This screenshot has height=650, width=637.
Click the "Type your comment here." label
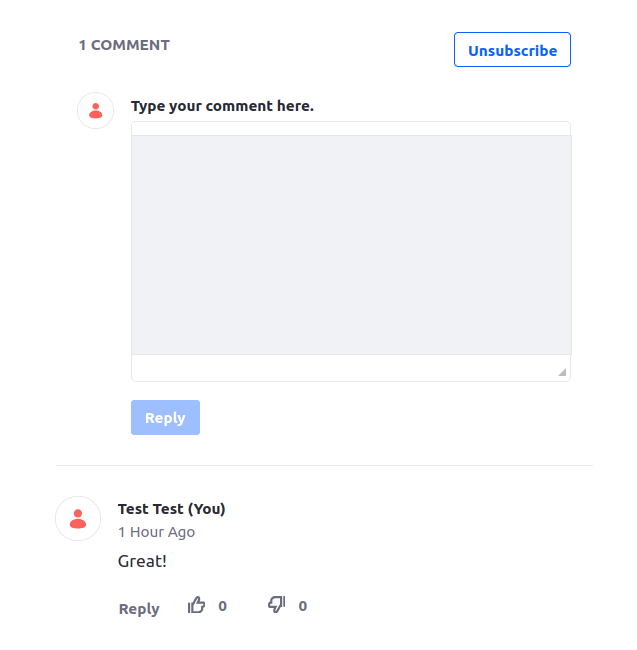[x=223, y=106]
